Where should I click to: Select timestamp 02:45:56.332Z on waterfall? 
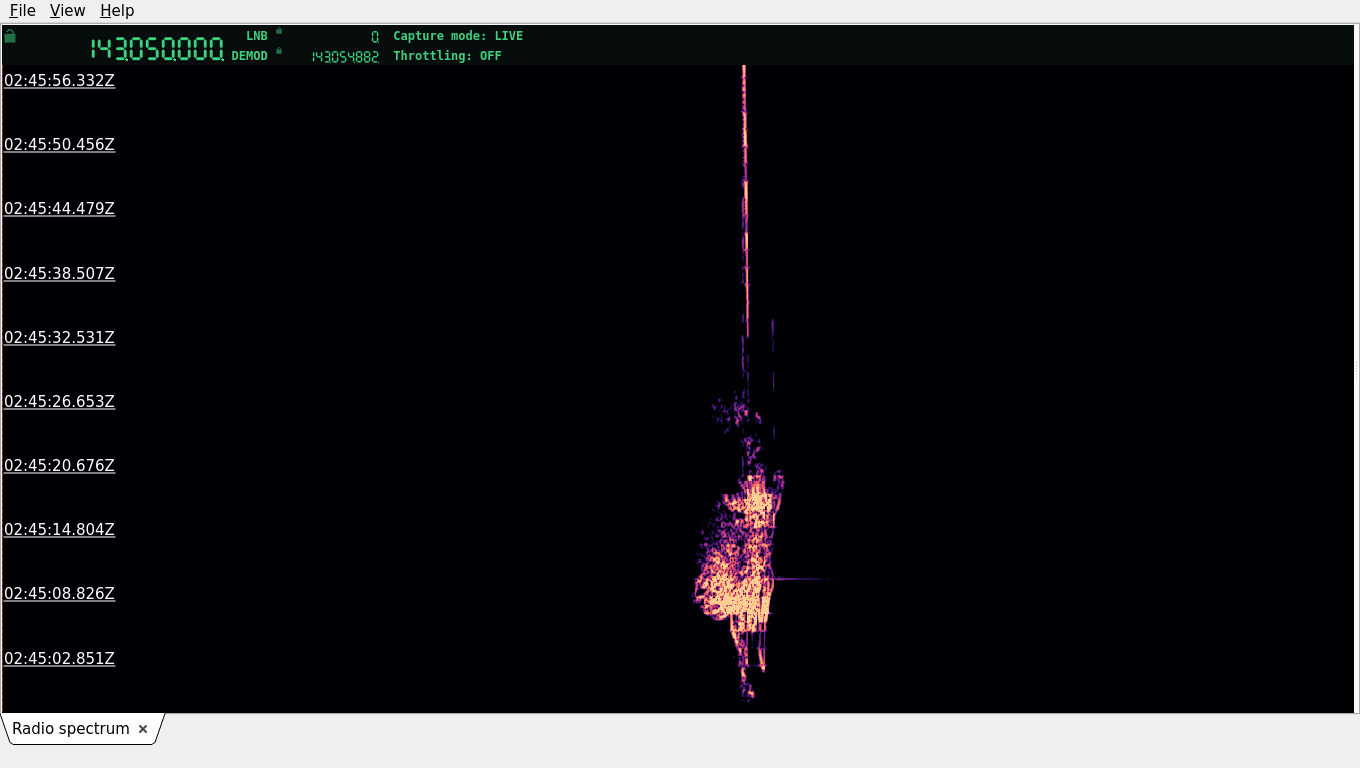(60, 80)
